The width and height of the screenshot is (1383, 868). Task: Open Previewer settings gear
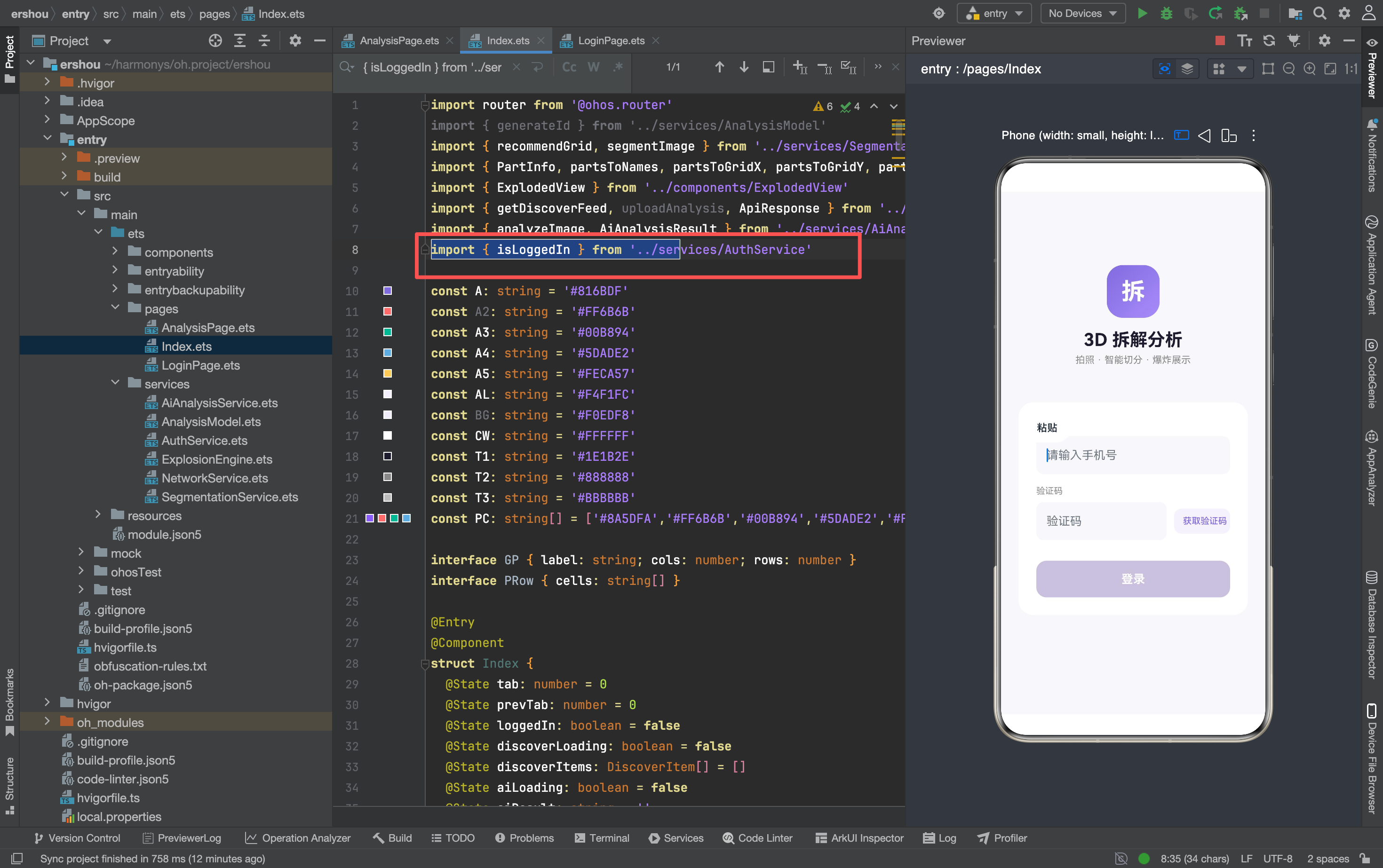[1324, 41]
